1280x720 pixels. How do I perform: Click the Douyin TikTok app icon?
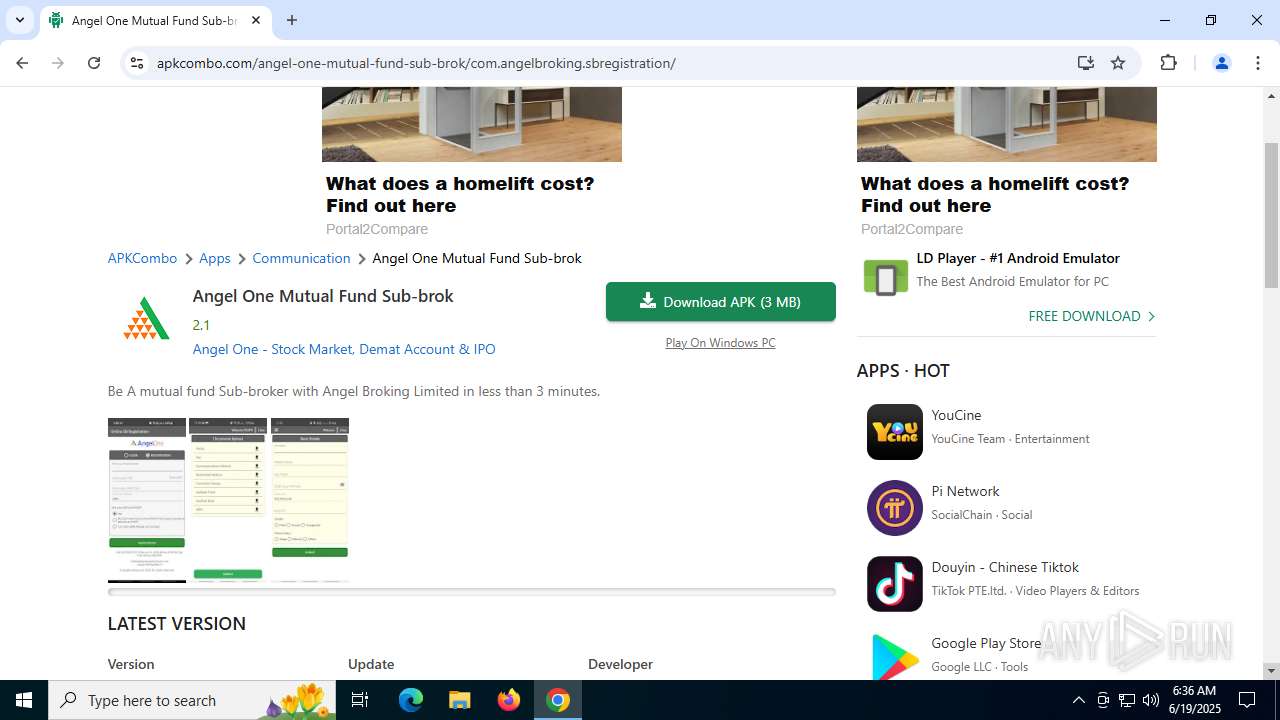tap(895, 584)
